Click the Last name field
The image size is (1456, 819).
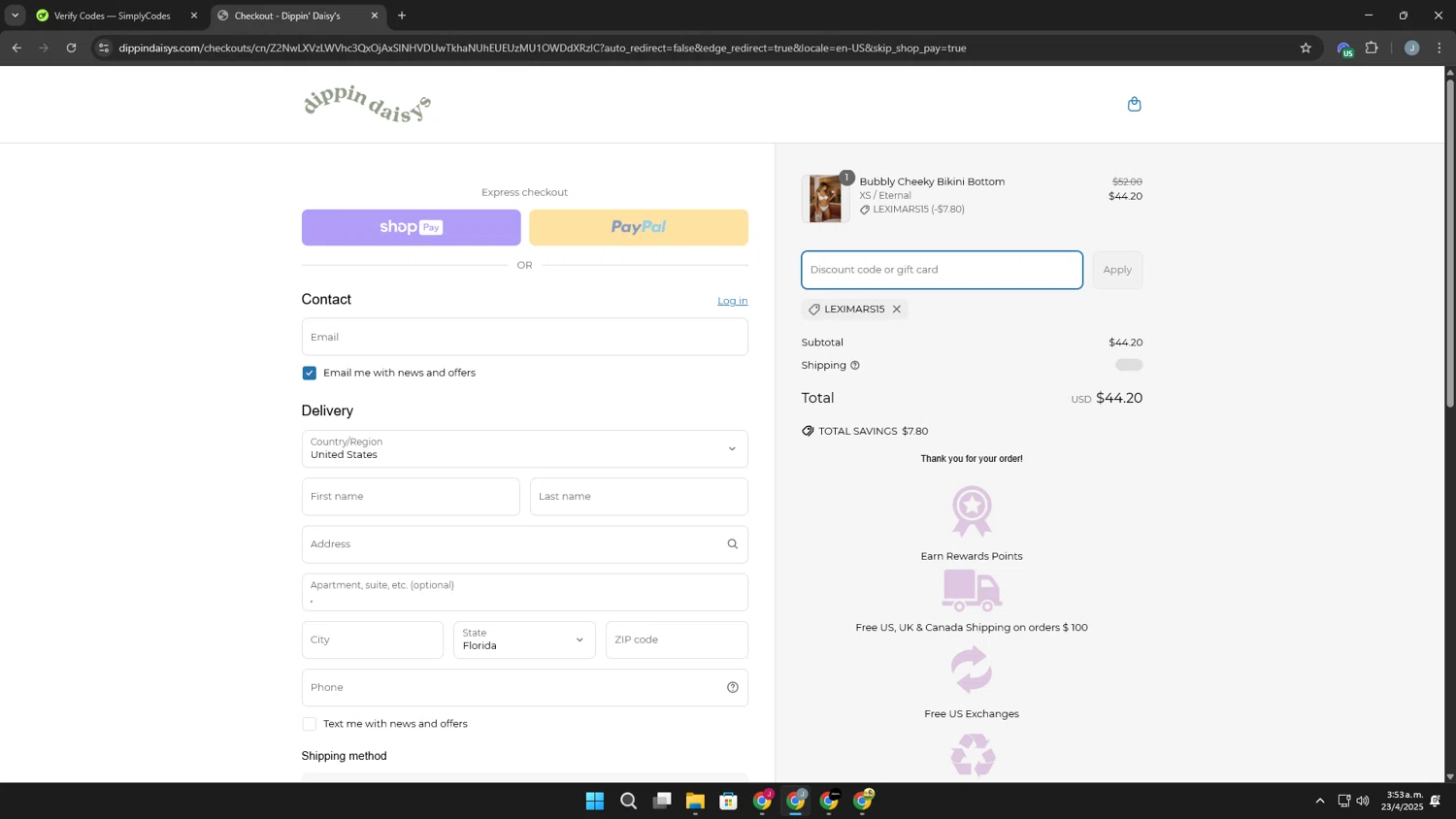coord(639,497)
